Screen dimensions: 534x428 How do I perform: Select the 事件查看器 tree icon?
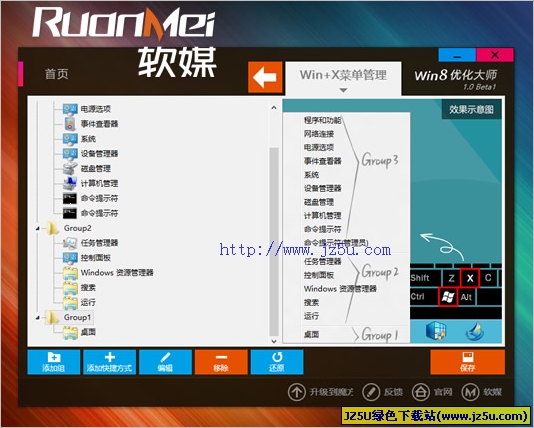tap(70, 124)
